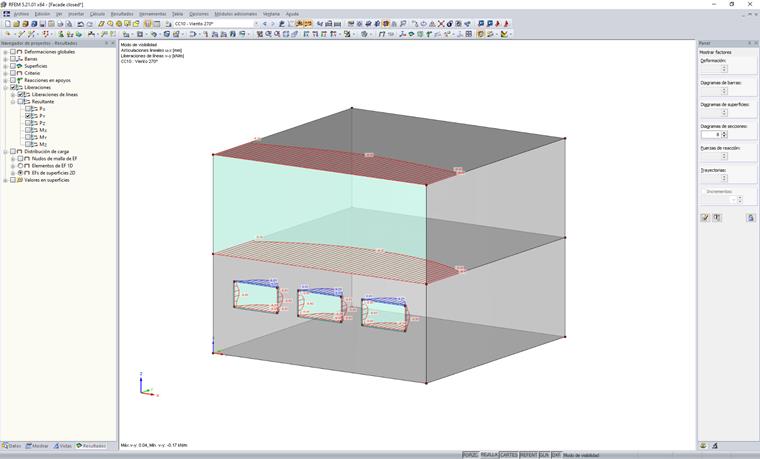Collapse Distribución de carga tree node
This screenshot has height=459, width=760.
click(6, 152)
